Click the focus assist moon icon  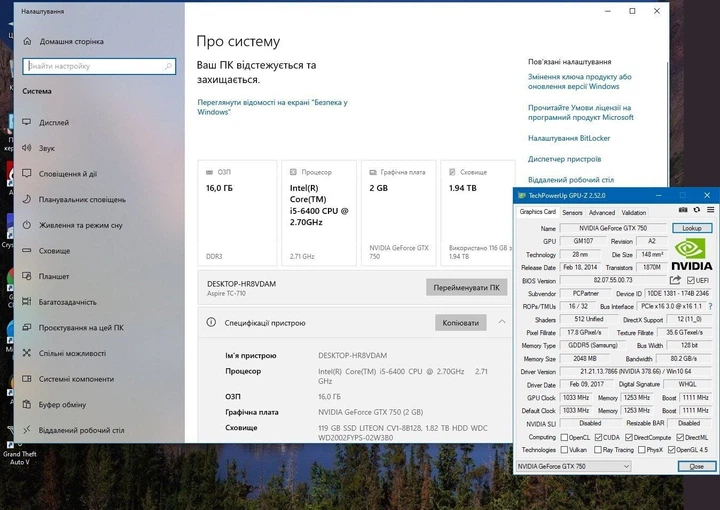[x=27, y=199]
